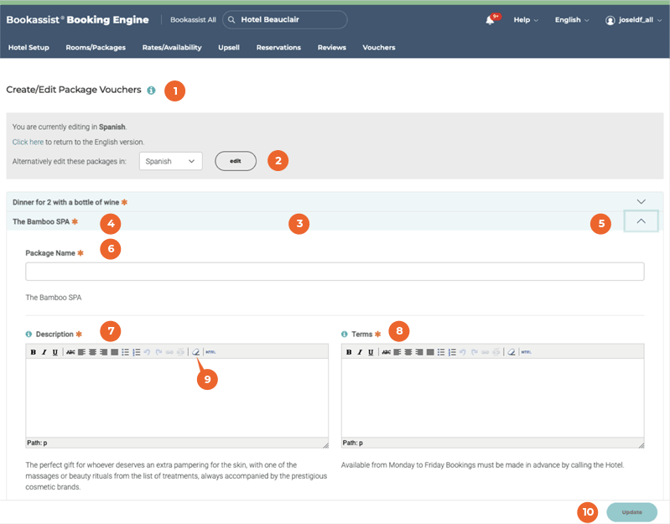This screenshot has width=670, height=524.
Task: Redo in the Description editor
Action: (159, 352)
